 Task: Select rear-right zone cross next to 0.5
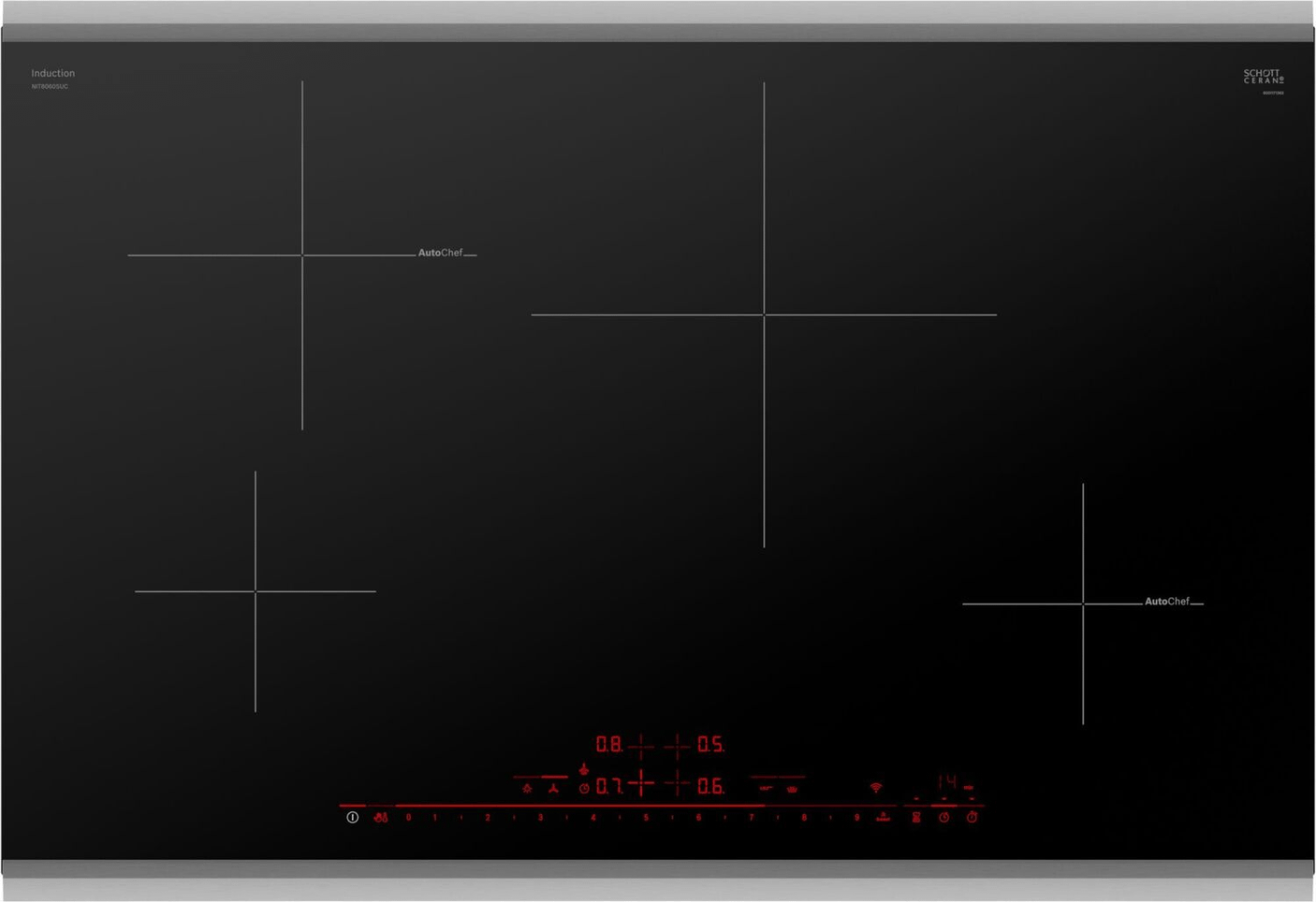tap(677, 746)
